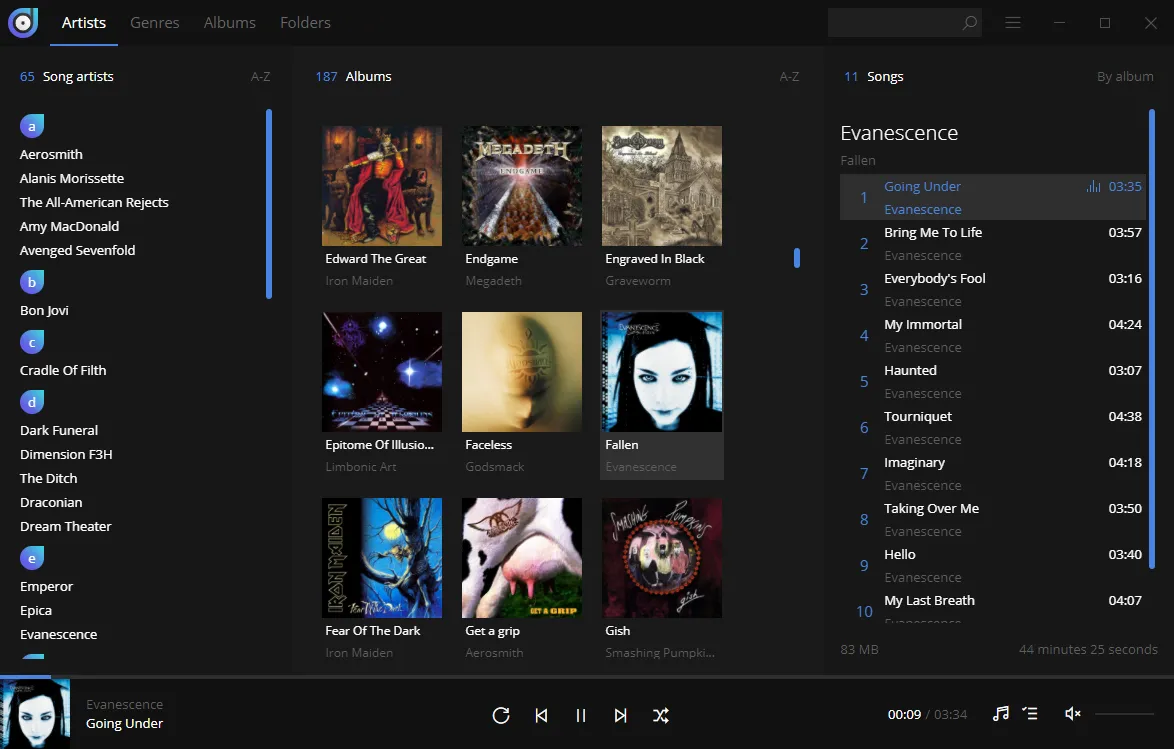
Task: Open the By album sort dropdown
Action: click(1125, 76)
